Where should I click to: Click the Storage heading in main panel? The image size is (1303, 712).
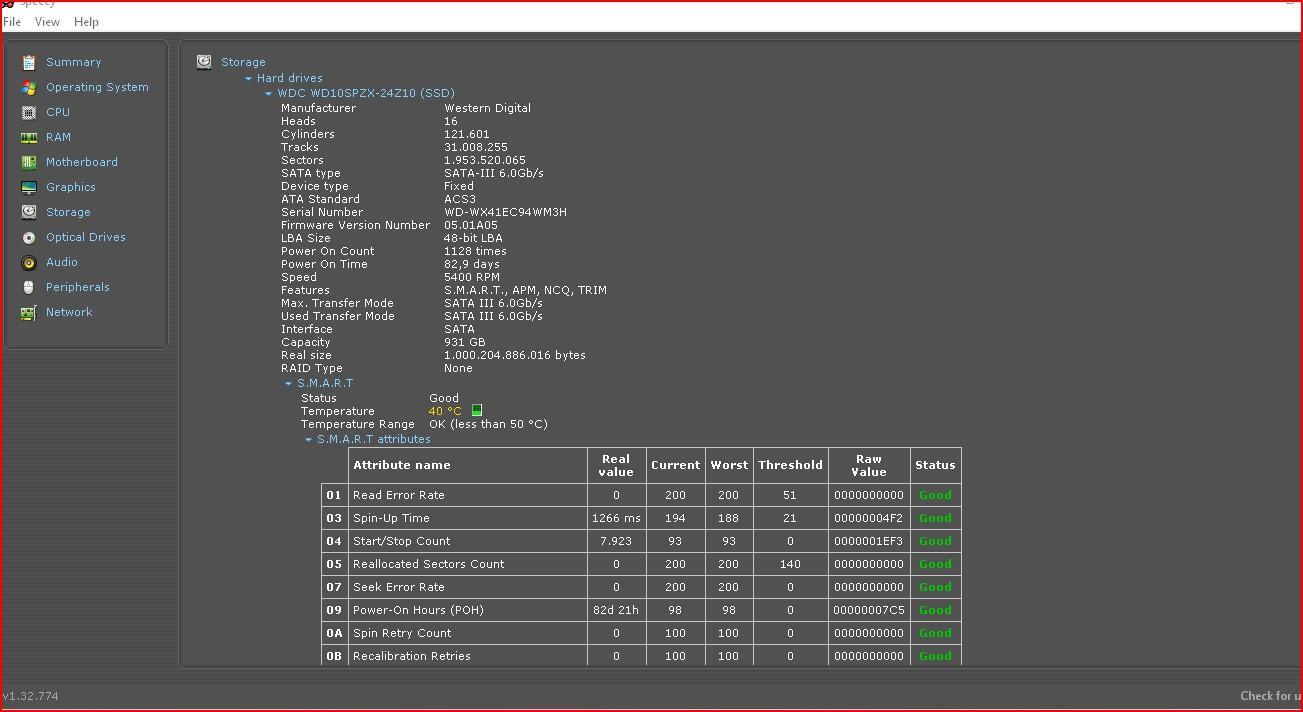(x=243, y=62)
